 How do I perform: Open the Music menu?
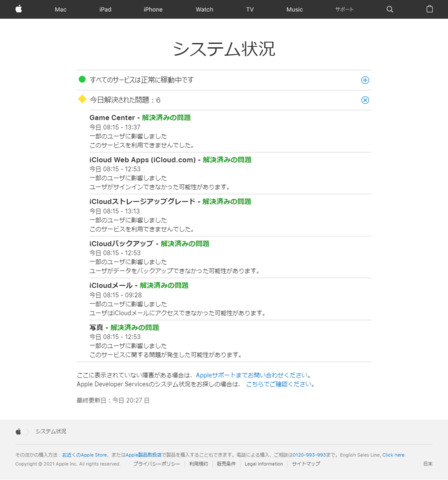coord(294,9)
